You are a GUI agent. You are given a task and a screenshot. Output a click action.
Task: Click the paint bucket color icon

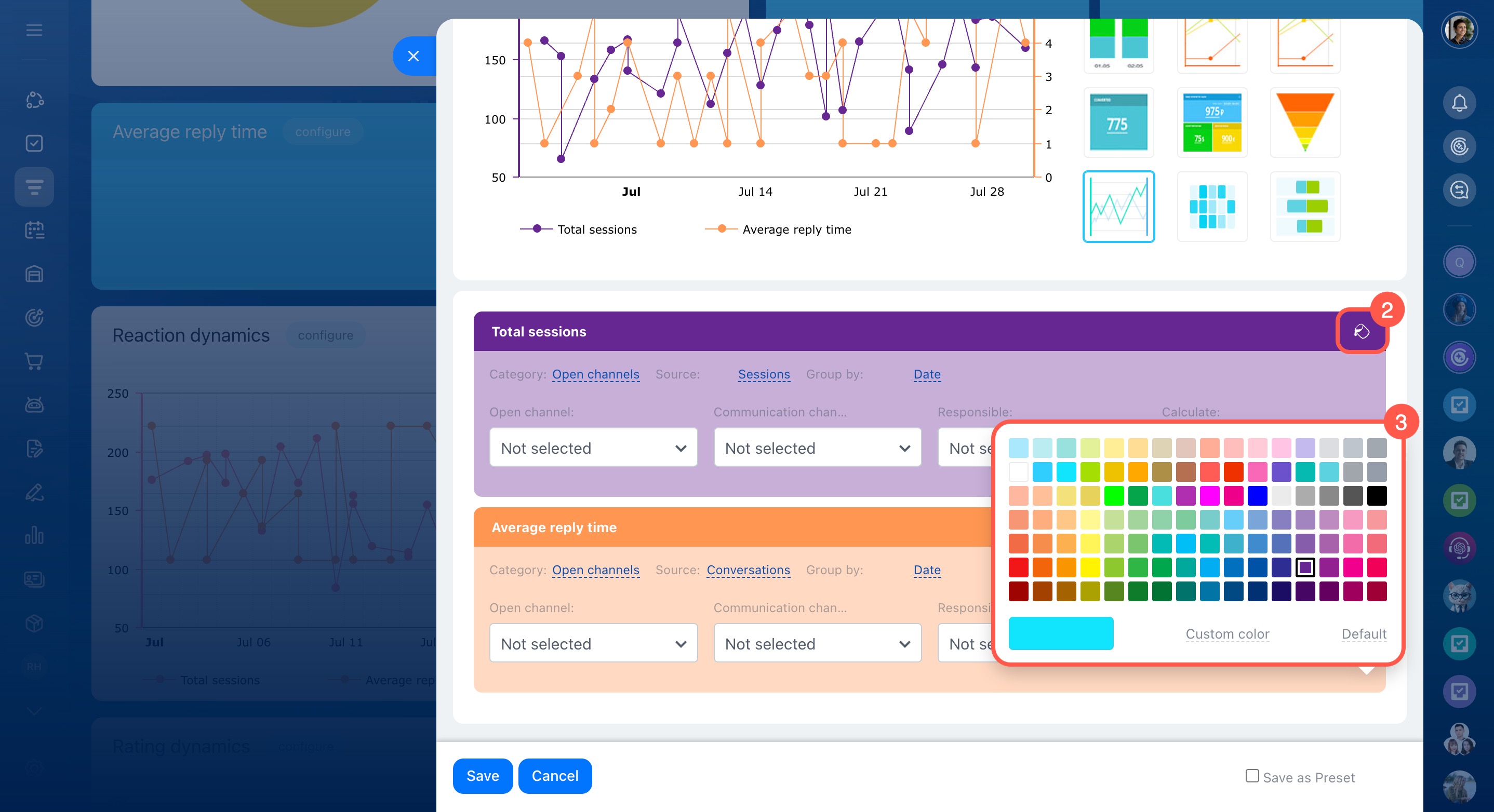coord(1360,331)
